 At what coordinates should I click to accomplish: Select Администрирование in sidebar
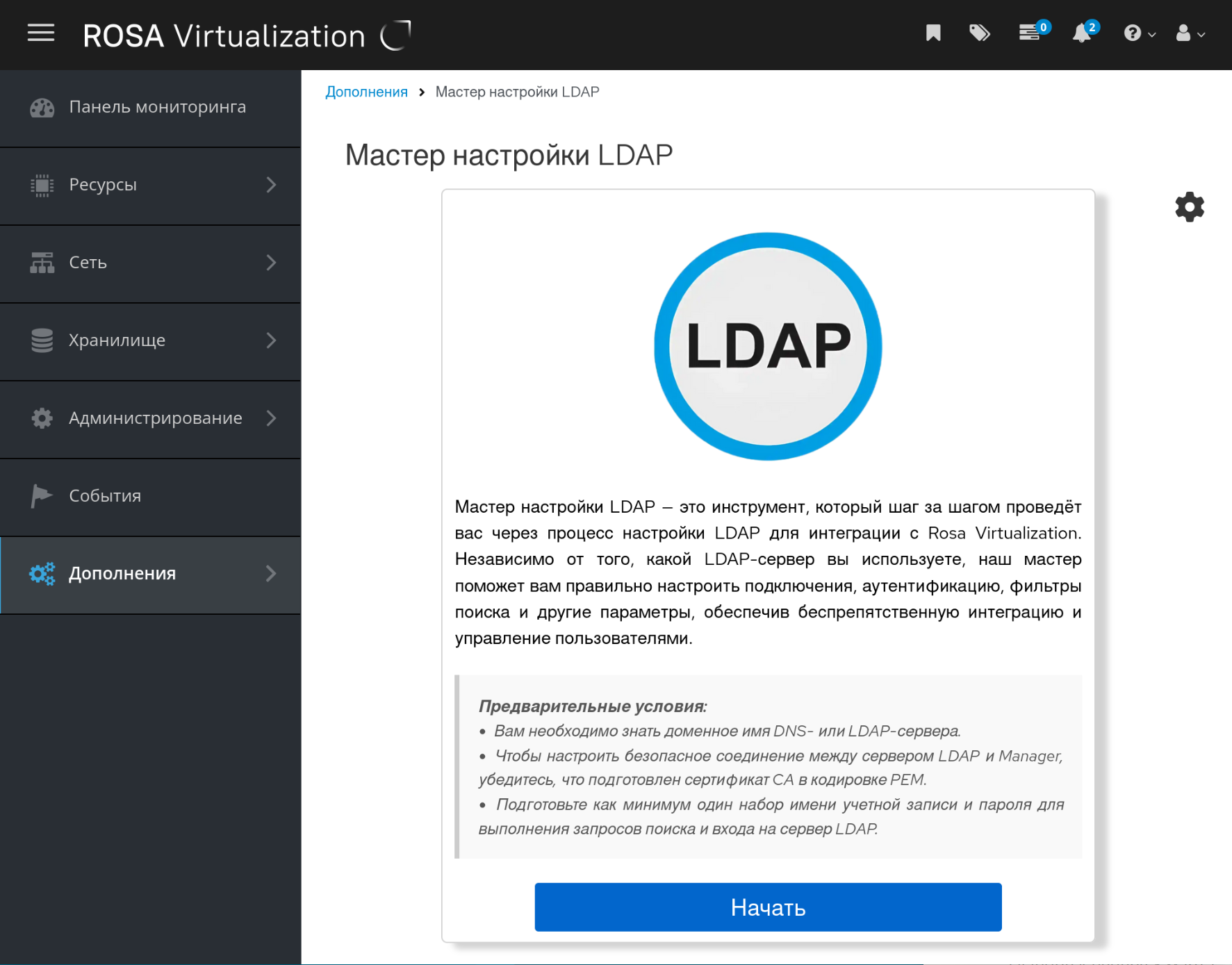click(x=155, y=418)
